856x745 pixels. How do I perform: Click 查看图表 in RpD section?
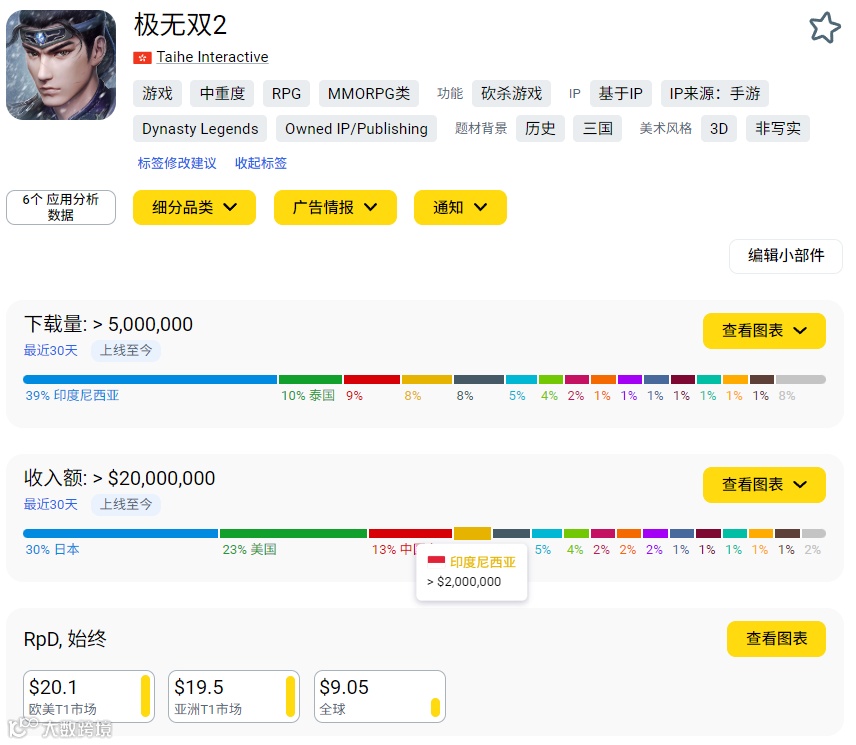[776, 638]
